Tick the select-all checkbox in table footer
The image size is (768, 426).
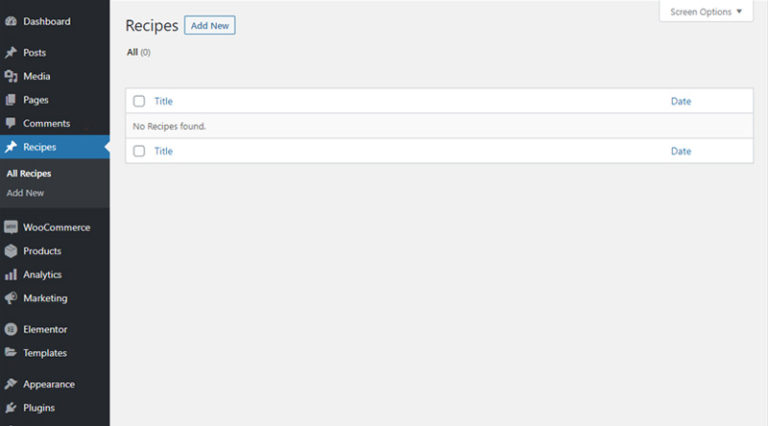[x=139, y=151]
